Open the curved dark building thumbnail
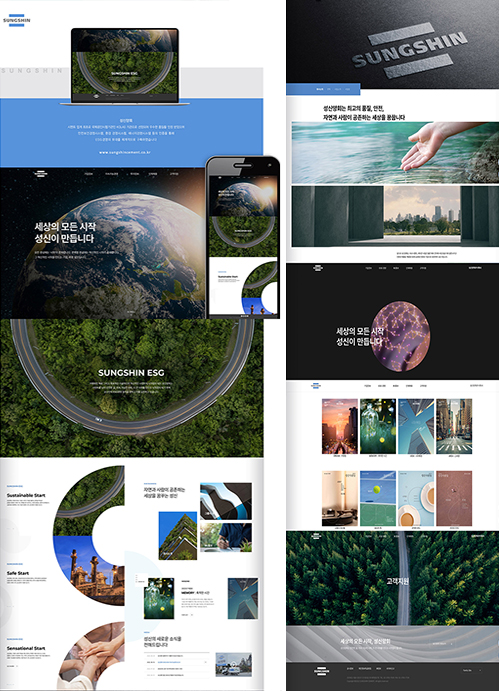 tap(226, 501)
